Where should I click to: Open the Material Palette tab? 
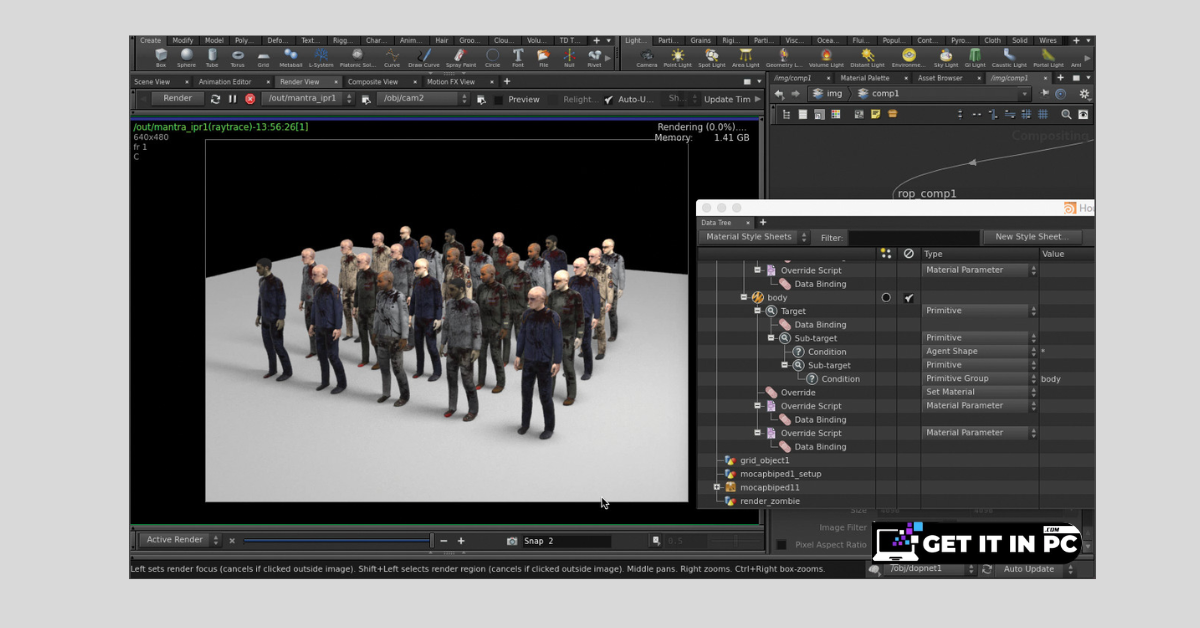pos(864,78)
